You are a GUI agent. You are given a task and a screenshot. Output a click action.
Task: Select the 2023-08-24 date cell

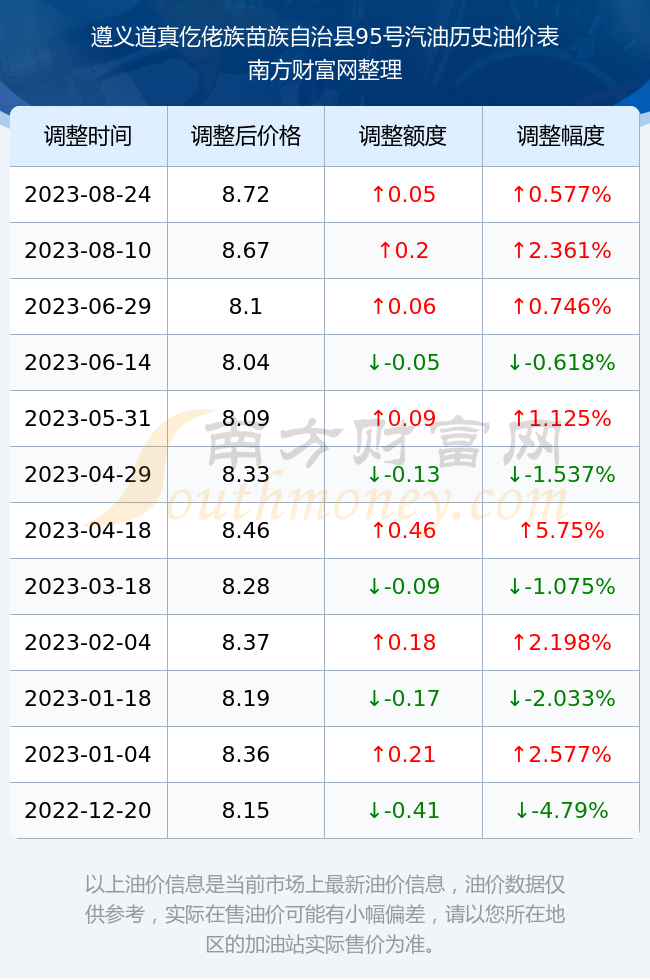click(x=88, y=194)
